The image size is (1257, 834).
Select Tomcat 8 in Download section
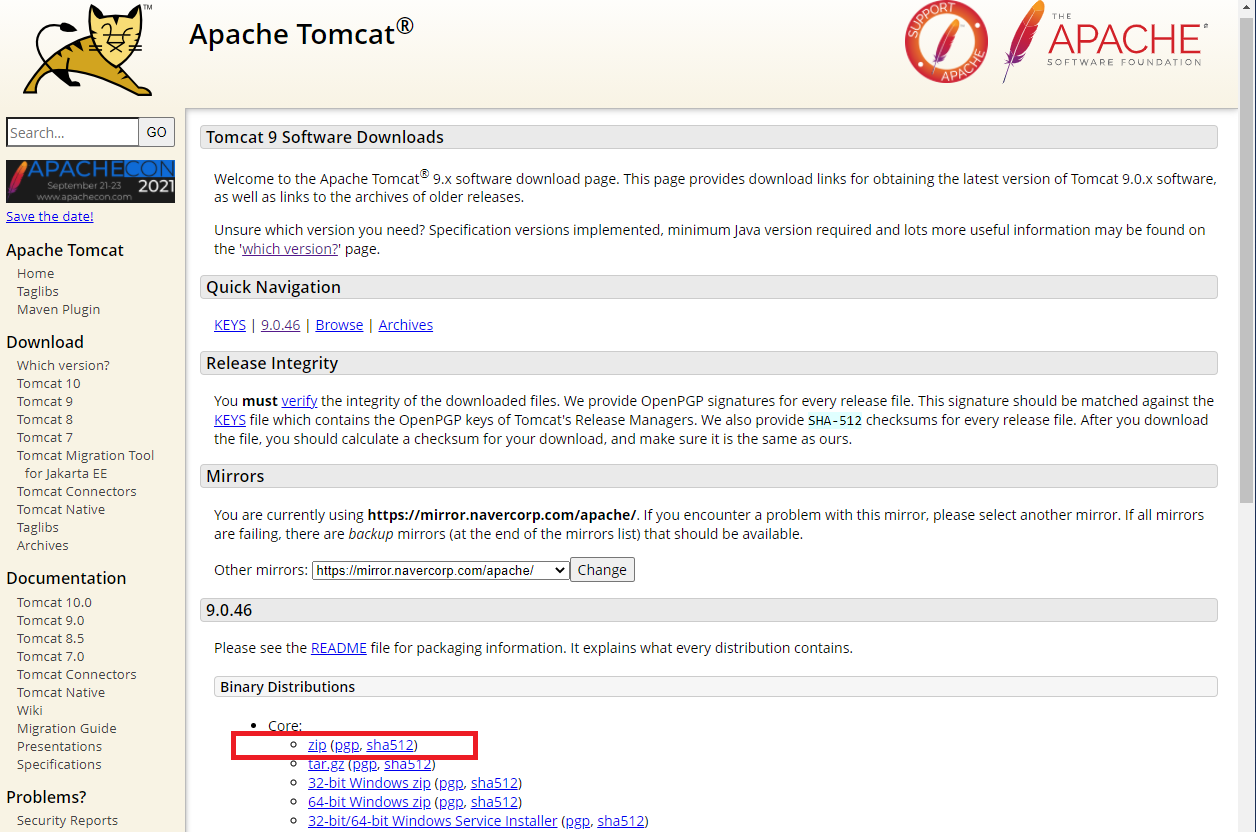[x=45, y=419]
